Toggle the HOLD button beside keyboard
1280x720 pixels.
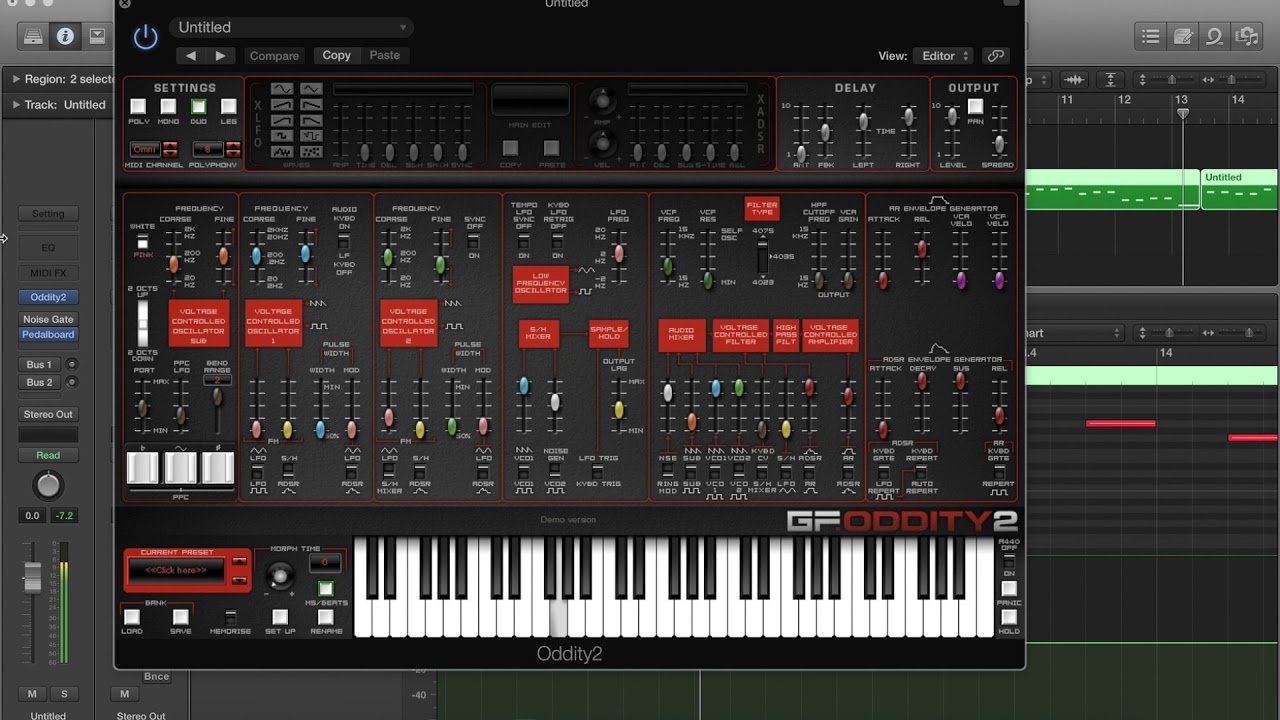pyautogui.click(x=1009, y=617)
